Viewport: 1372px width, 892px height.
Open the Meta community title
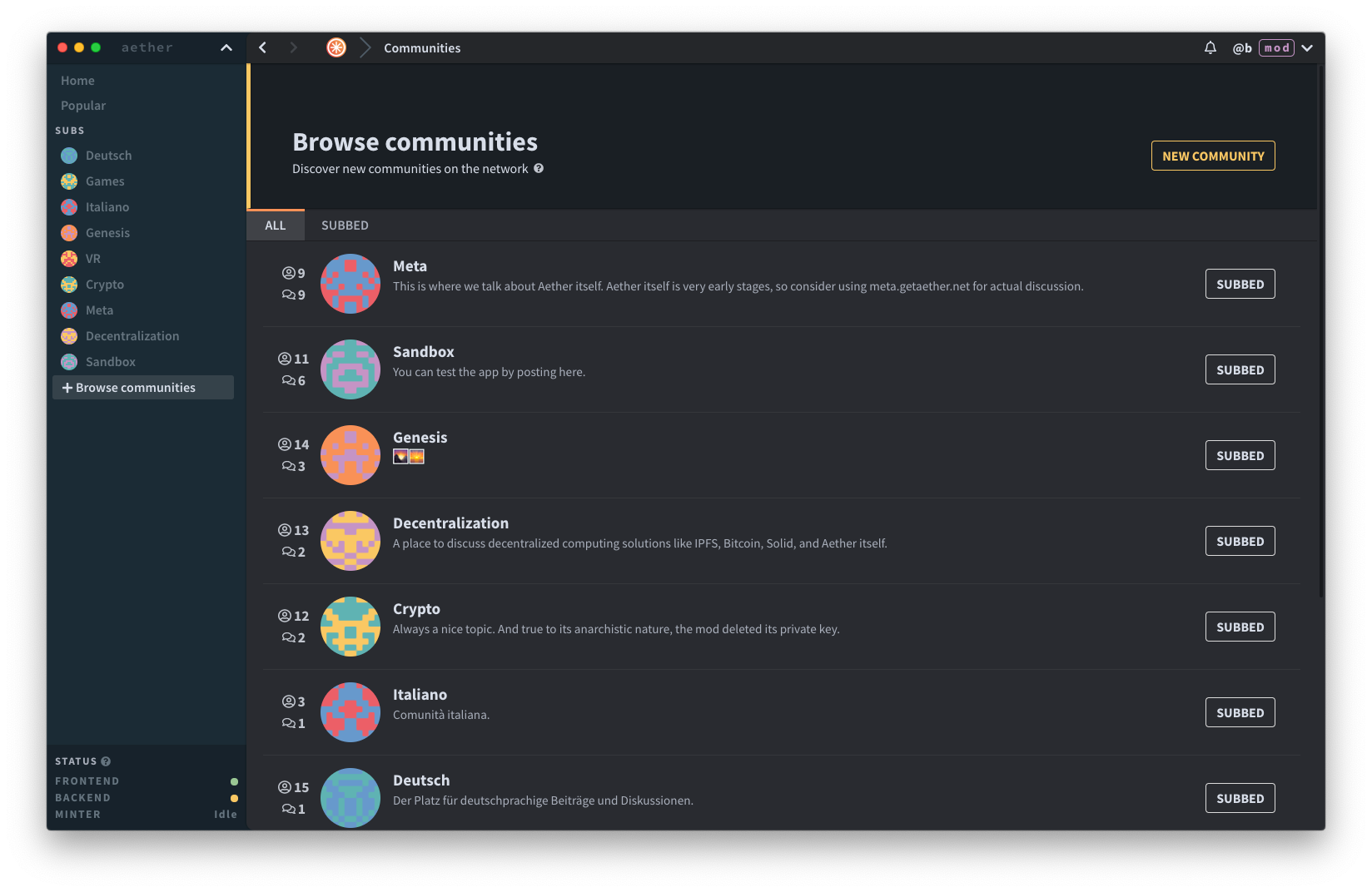410,266
